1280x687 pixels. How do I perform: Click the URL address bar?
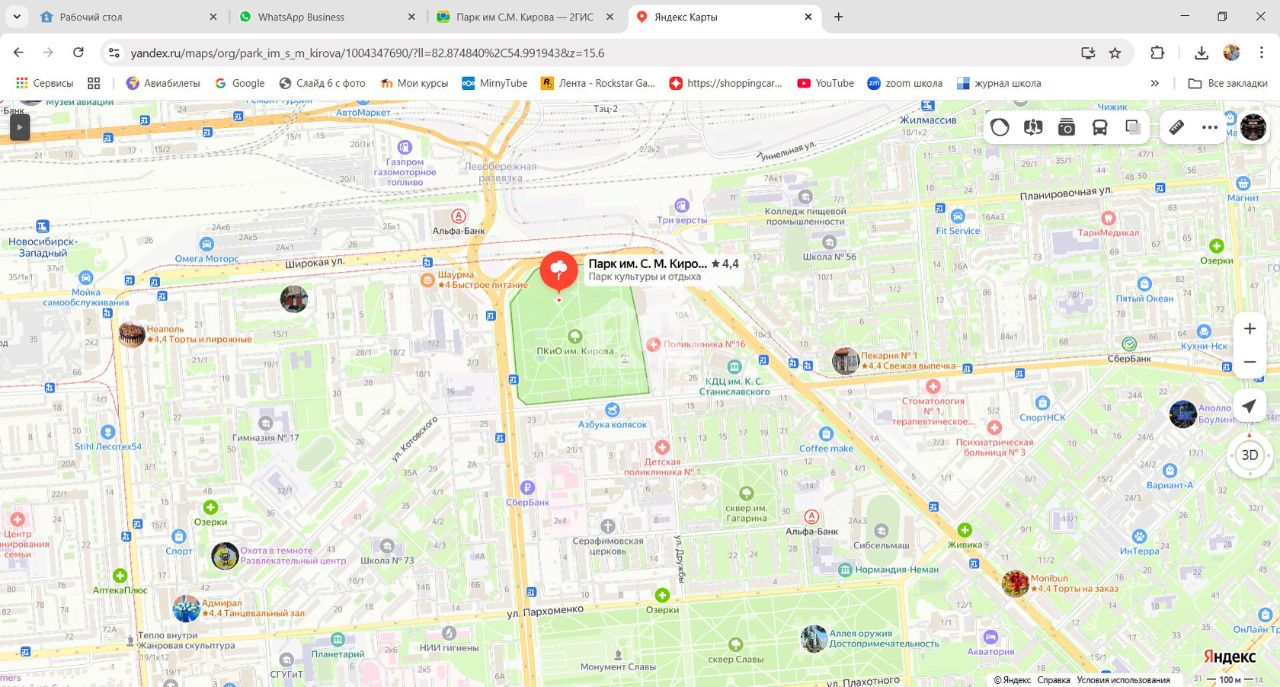[x=600, y=53]
